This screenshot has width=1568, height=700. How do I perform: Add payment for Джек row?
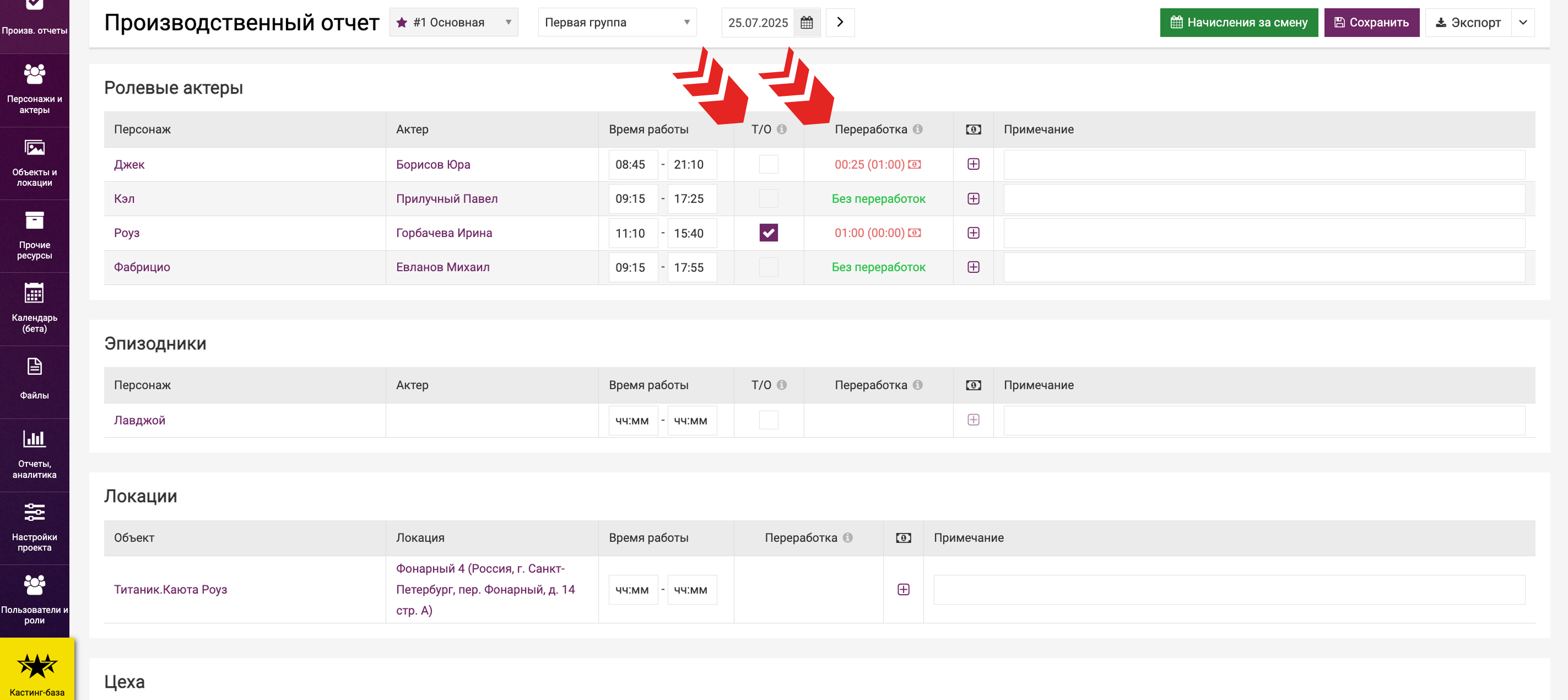point(974,164)
